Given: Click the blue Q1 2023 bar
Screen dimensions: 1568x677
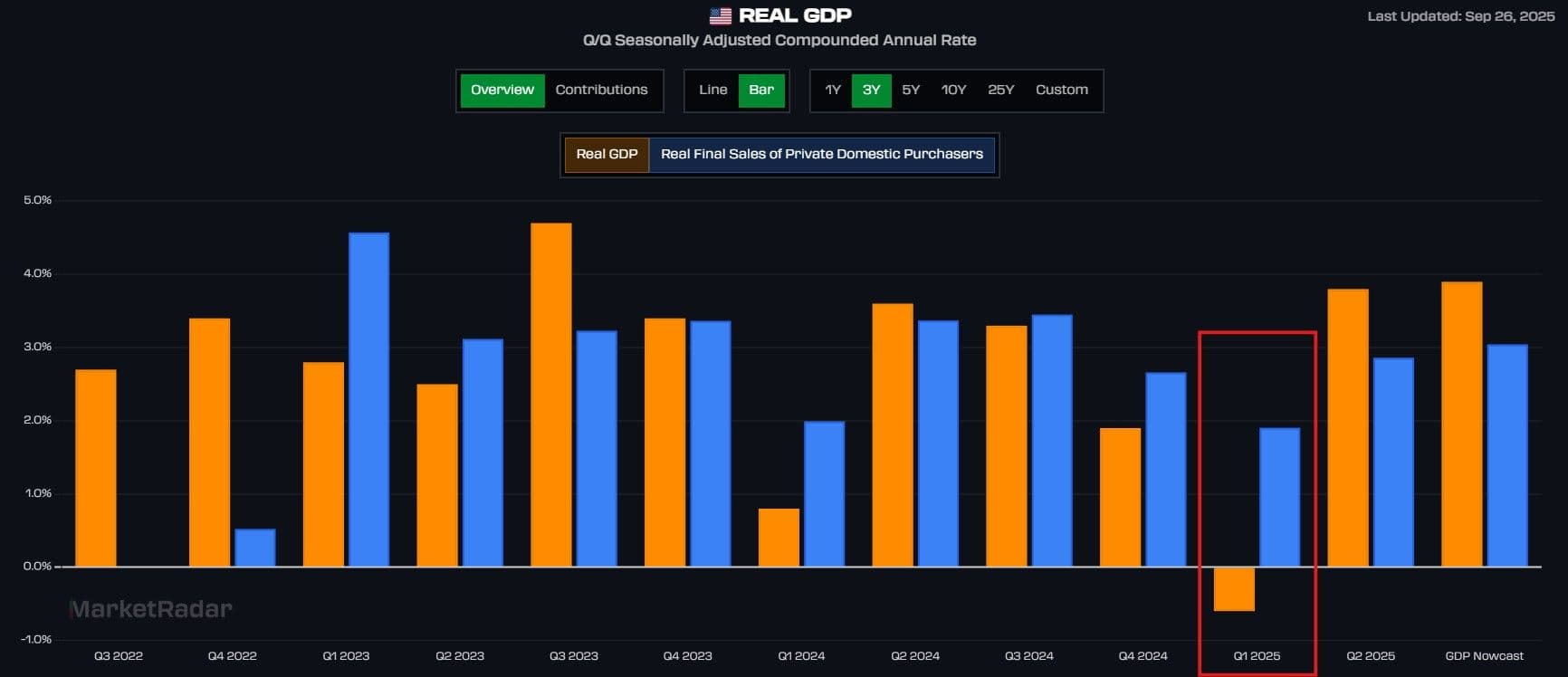Looking at the screenshot, I should [368, 399].
